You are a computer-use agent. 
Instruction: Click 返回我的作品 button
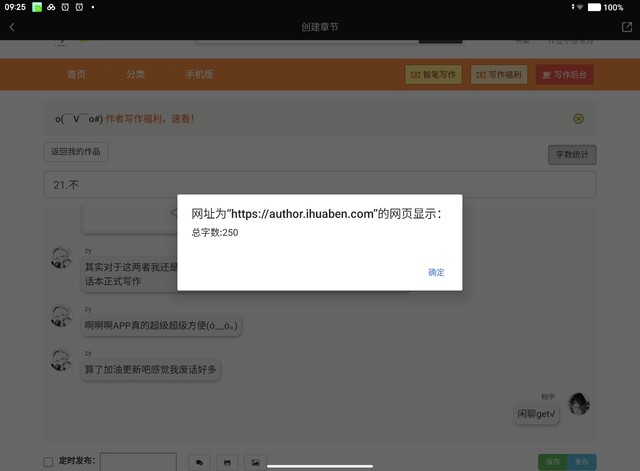pos(76,152)
